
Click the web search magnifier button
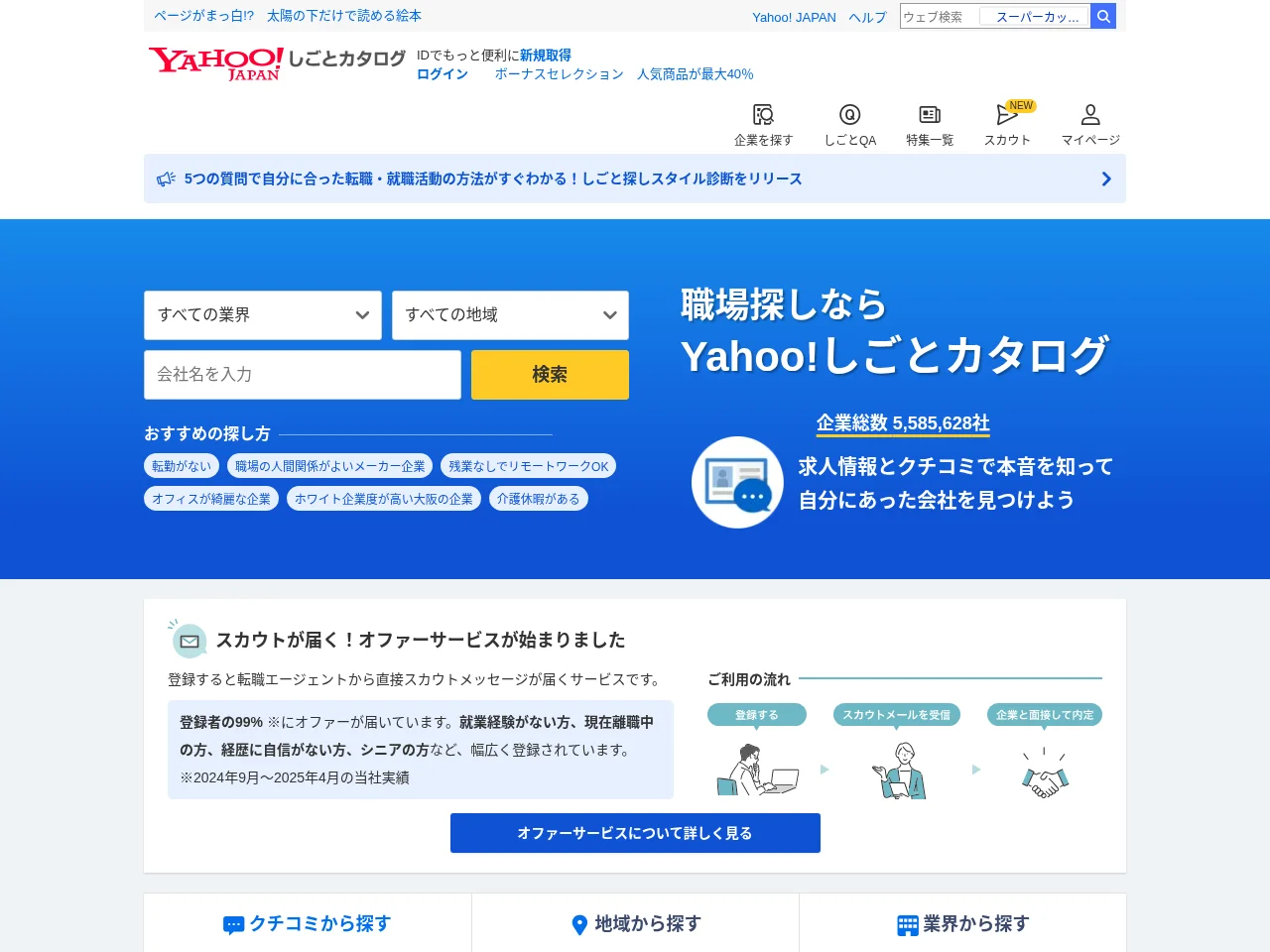[1103, 16]
